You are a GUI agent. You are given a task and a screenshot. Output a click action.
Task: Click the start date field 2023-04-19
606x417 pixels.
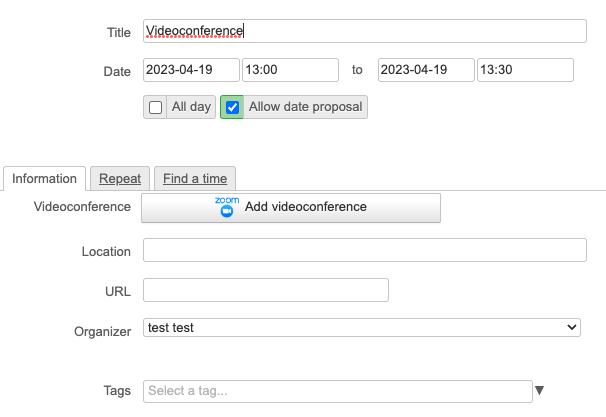click(191, 70)
